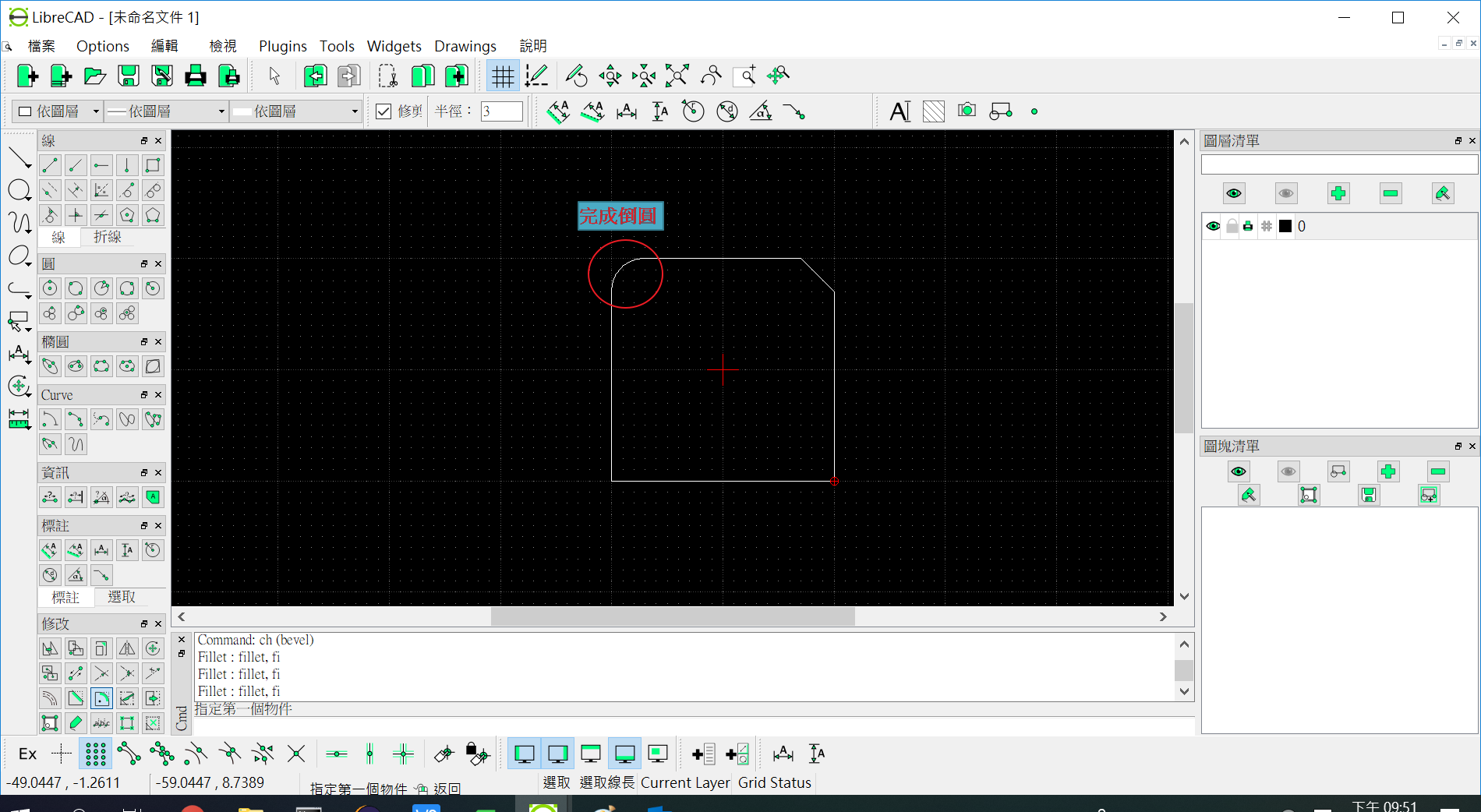Float the 修改 tool panel
Image resolution: width=1481 pixels, height=812 pixels.
(144, 624)
